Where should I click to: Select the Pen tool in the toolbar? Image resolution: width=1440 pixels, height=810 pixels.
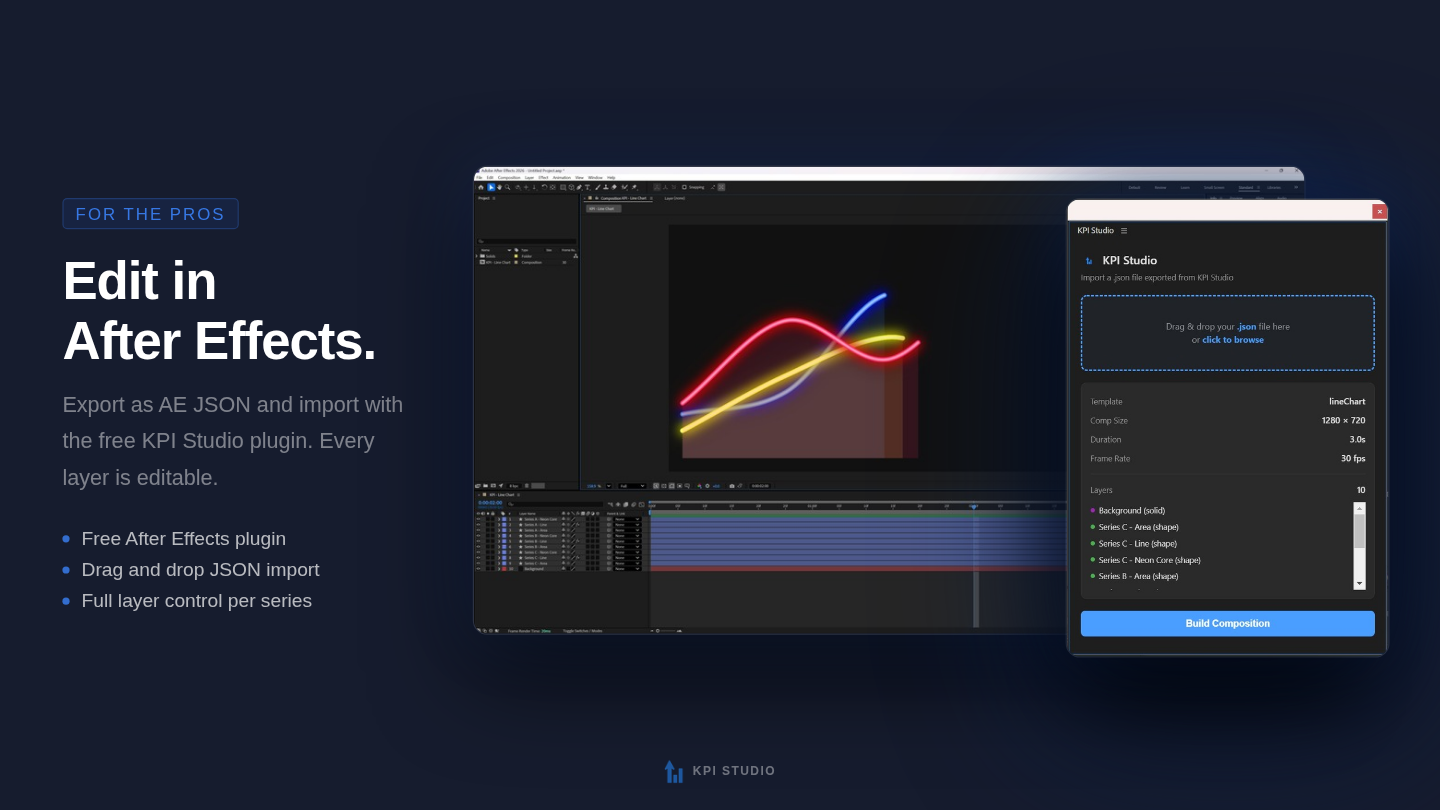pyautogui.click(x=579, y=188)
